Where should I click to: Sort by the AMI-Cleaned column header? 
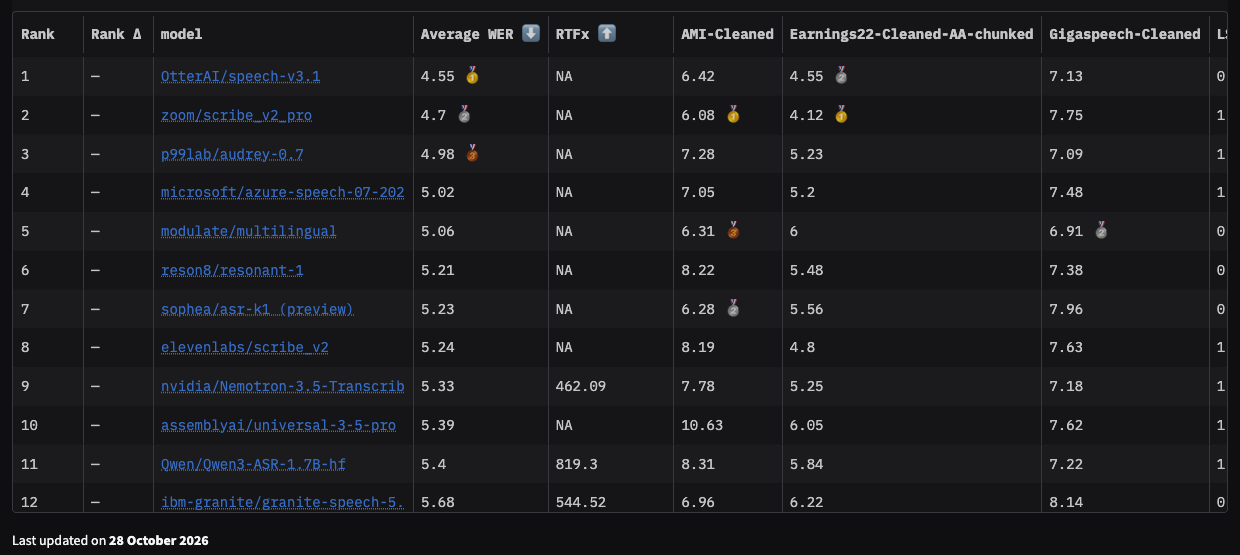(x=728, y=34)
